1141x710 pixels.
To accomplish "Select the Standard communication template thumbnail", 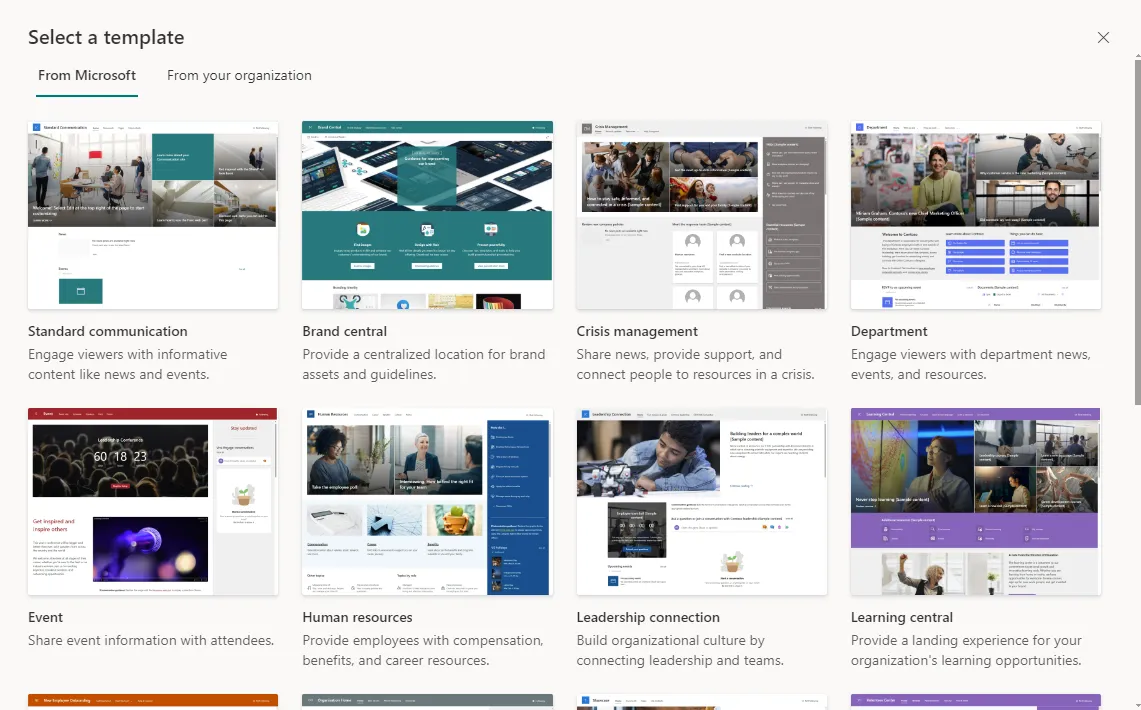I will pyautogui.click(x=153, y=215).
